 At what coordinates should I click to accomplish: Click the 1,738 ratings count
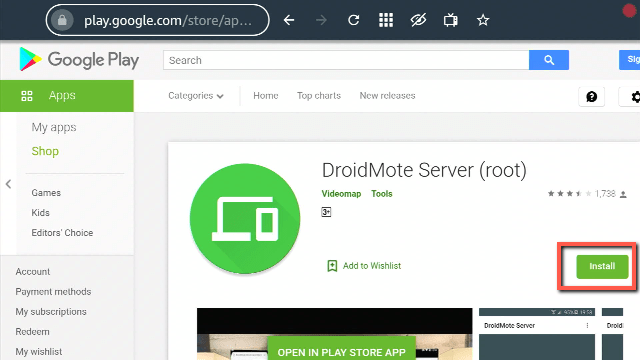point(605,193)
